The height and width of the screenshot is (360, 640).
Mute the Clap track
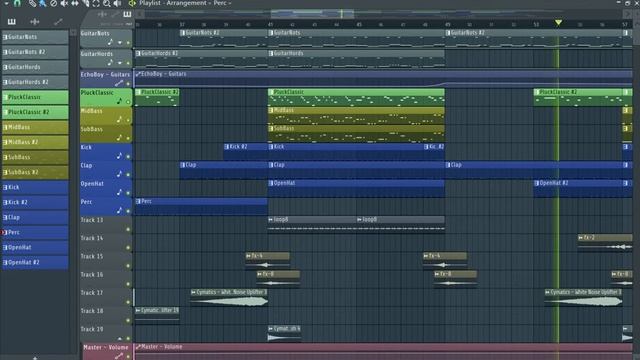[x=128, y=175]
